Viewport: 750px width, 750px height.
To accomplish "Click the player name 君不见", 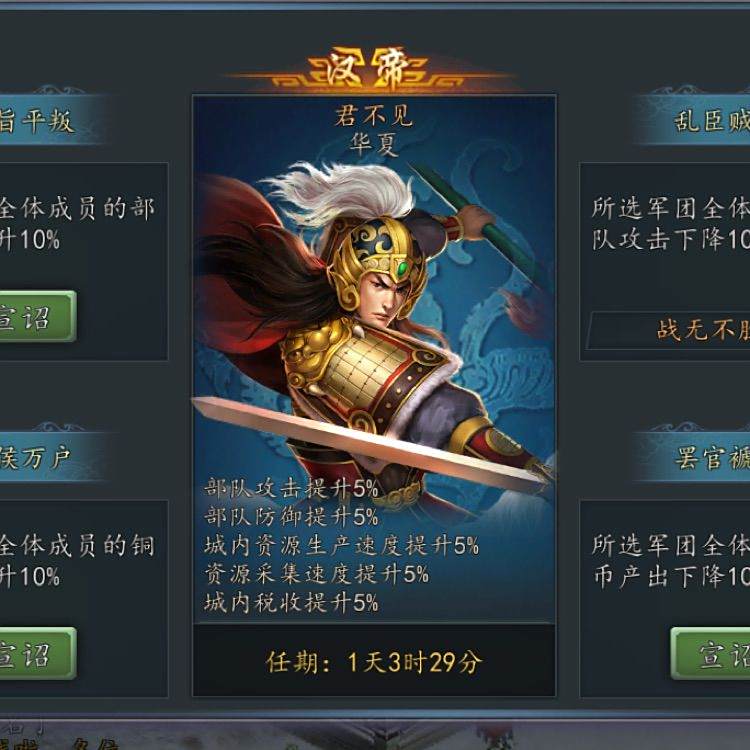I will click(374, 116).
